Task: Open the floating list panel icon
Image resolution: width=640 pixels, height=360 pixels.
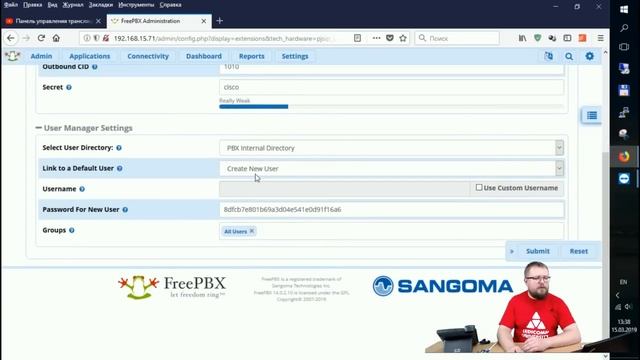Action: (x=591, y=116)
